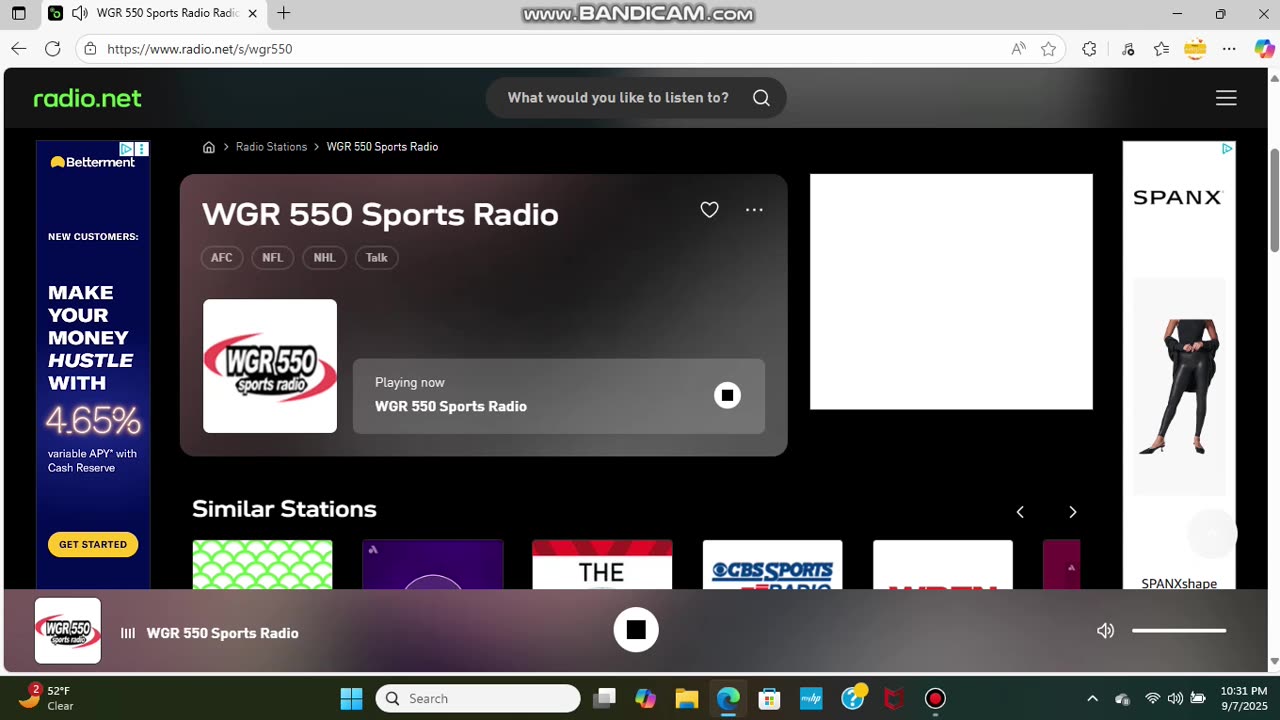Open a new browser tab
This screenshot has height=720, width=1280.
pyautogui.click(x=284, y=14)
